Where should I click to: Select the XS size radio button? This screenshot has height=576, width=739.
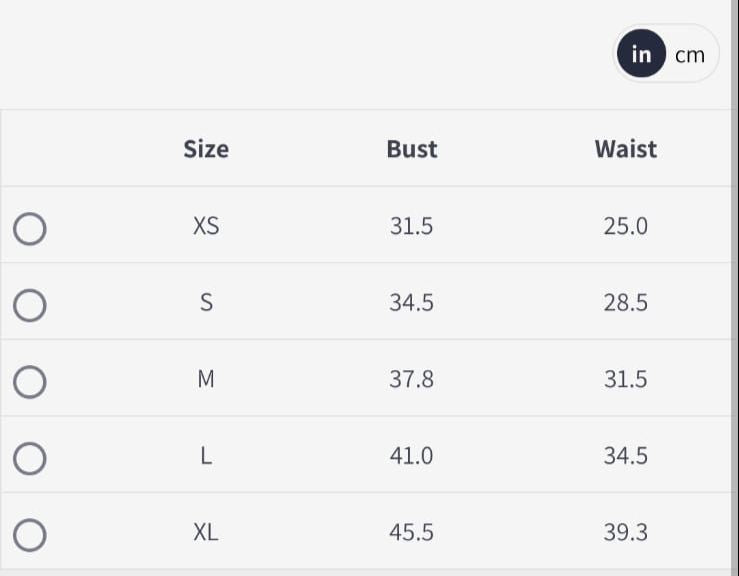click(30, 229)
